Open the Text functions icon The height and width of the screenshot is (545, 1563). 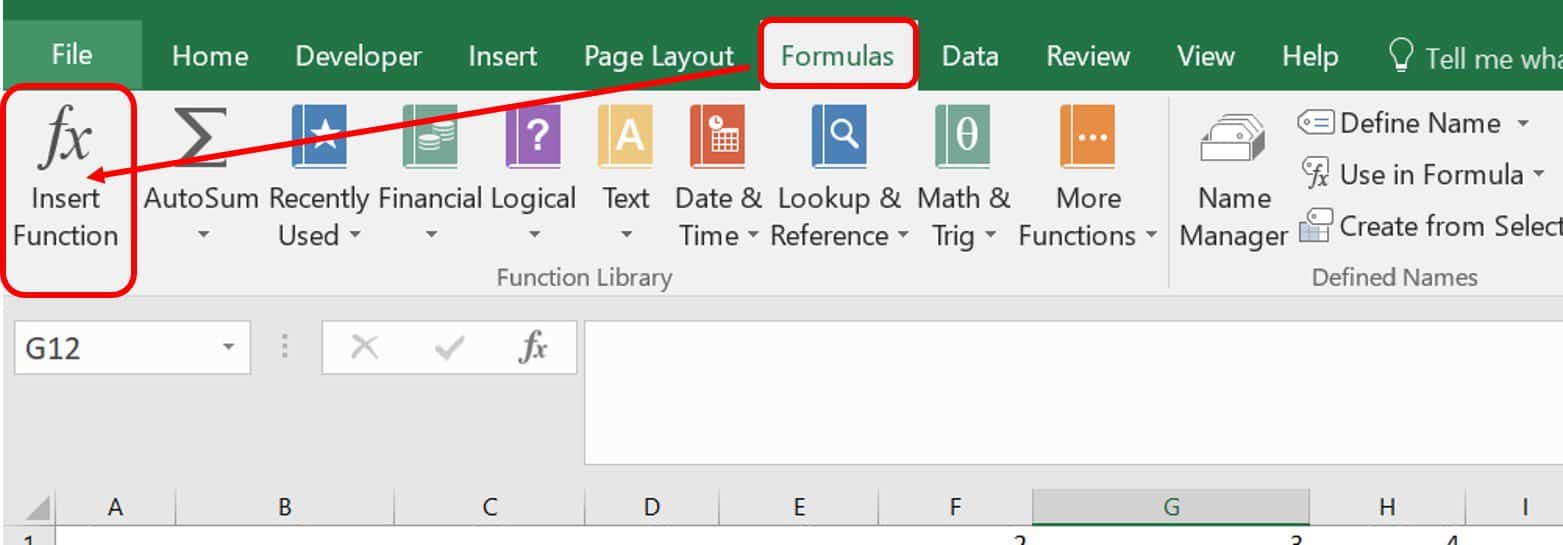[625, 136]
